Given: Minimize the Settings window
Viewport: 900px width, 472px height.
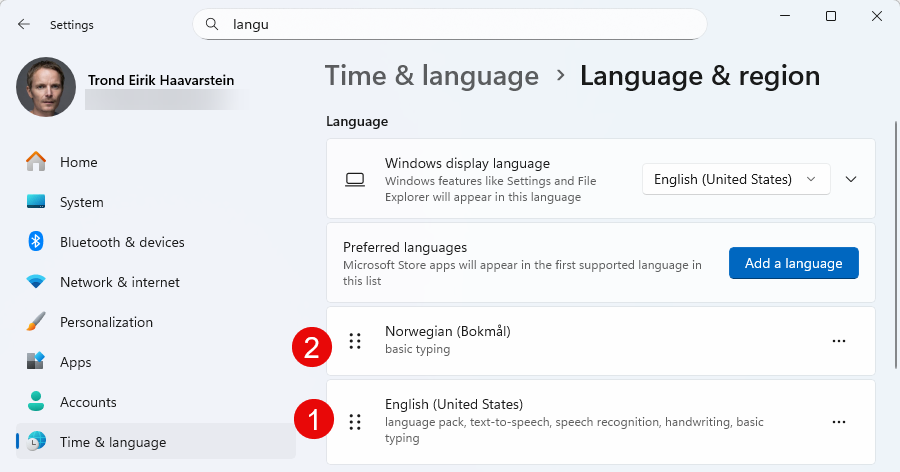Looking at the screenshot, I should coord(785,16).
